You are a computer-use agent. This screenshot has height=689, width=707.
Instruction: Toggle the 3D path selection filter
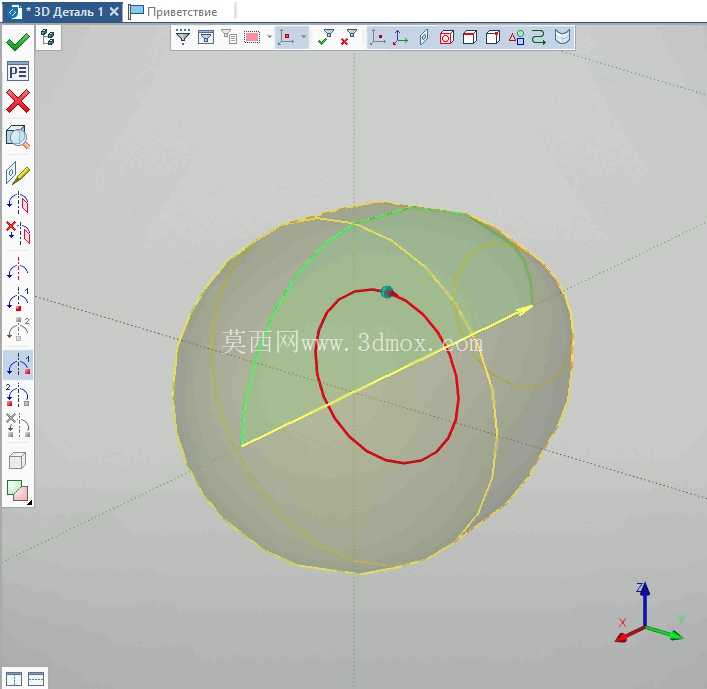539,37
